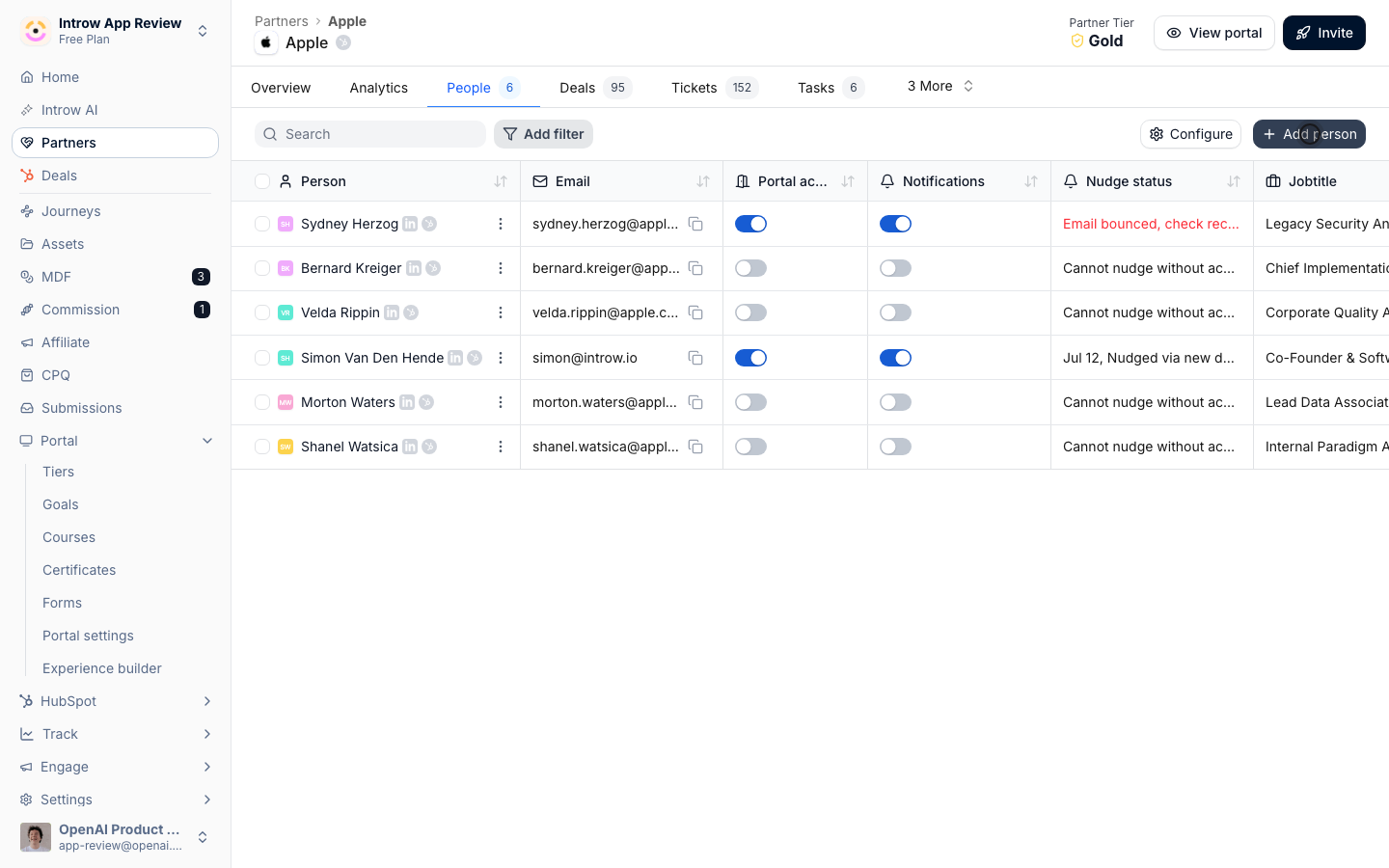Turn off notifications for Simon Van Den Hende
Viewport: 1389px width, 868px height.
click(895, 358)
